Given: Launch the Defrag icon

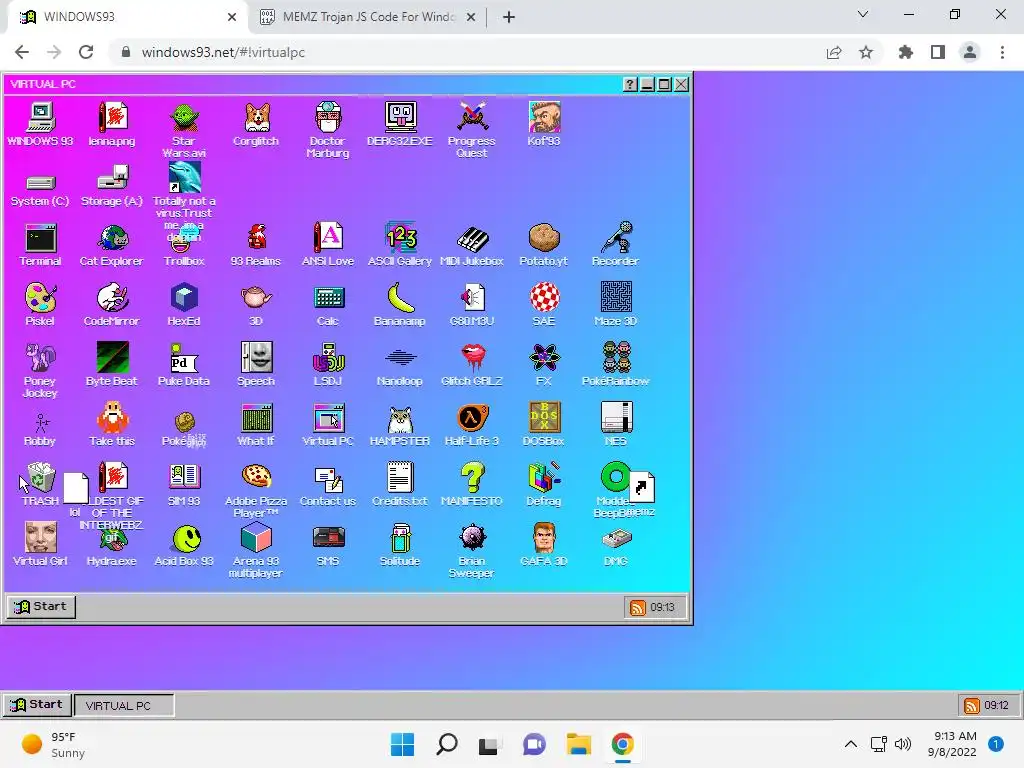Looking at the screenshot, I should [543, 479].
